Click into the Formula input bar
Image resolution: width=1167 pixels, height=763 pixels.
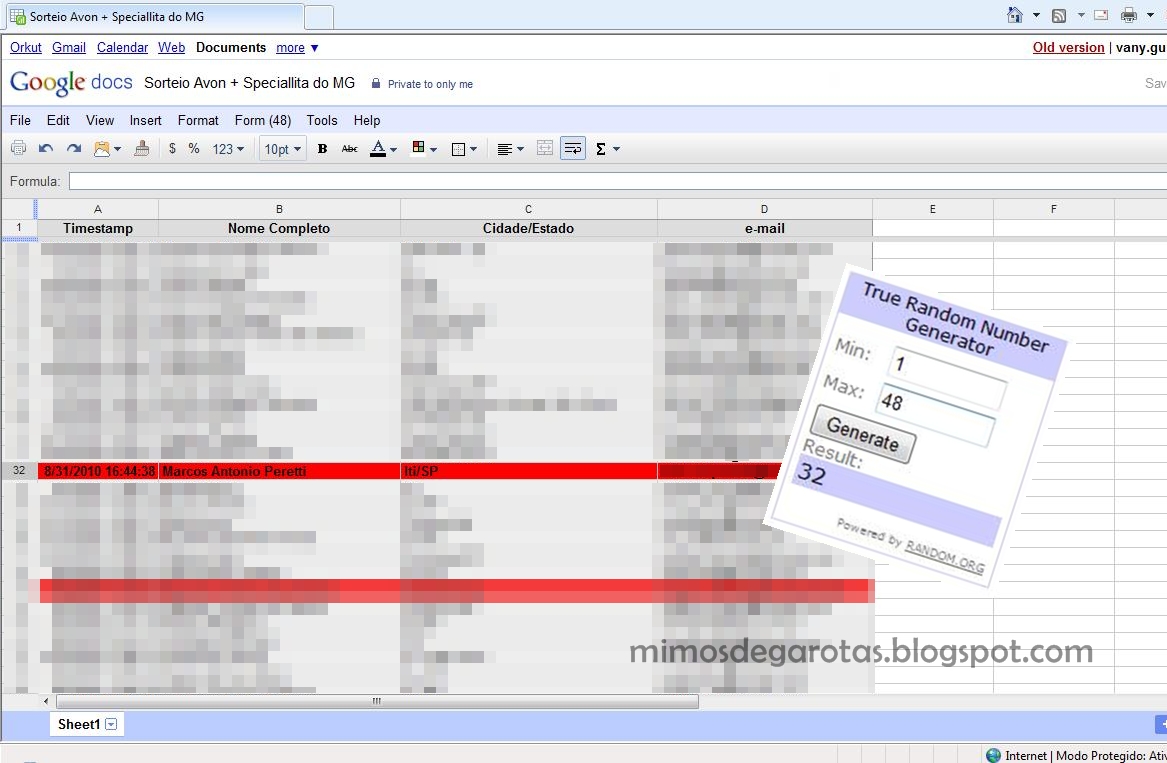click(618, 181)
